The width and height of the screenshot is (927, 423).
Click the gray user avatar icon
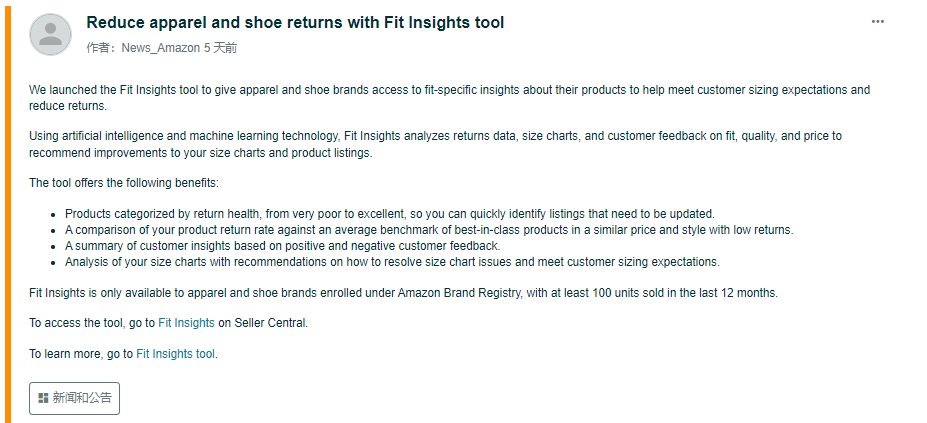(51, 34)
